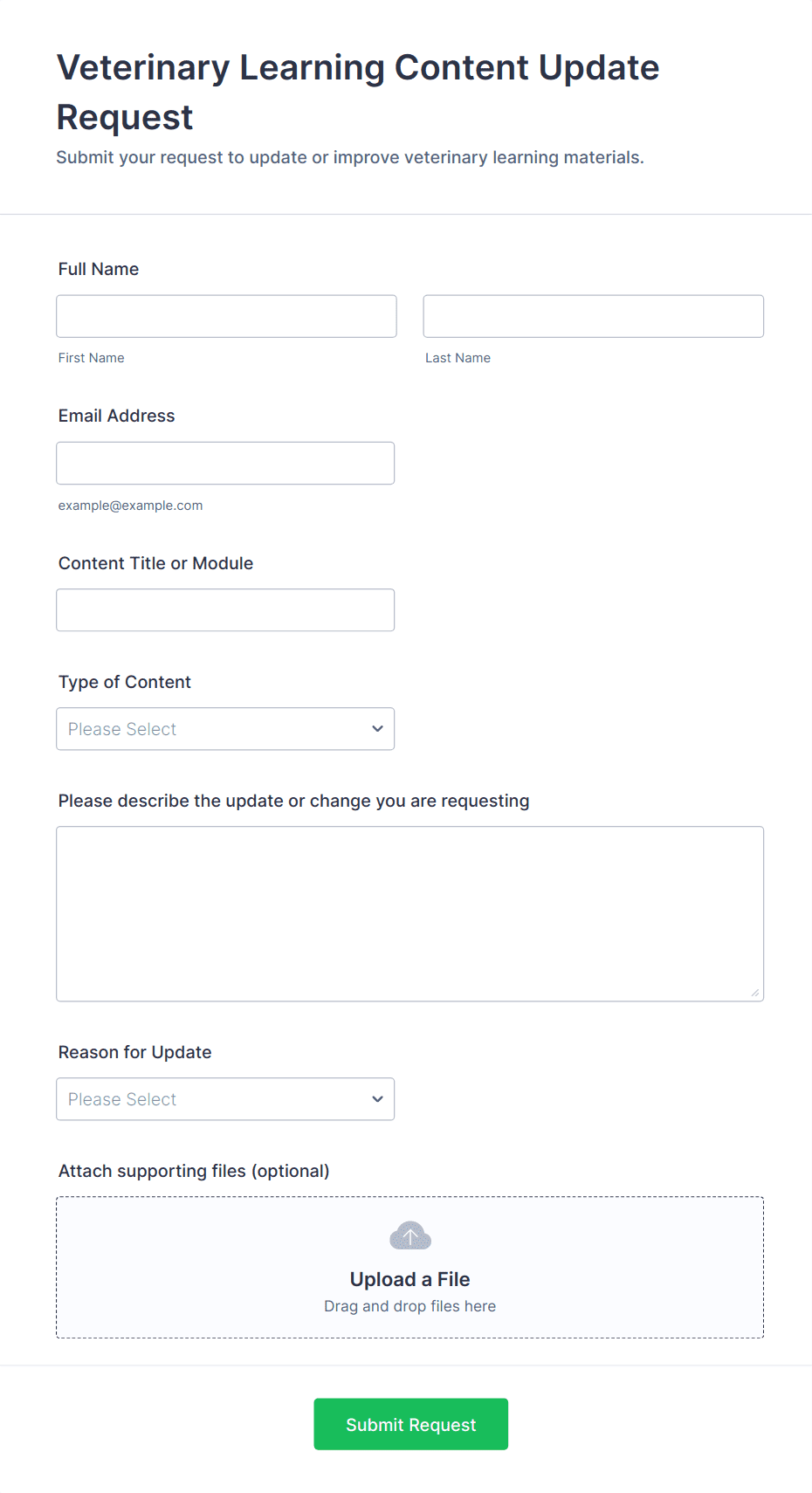
Task: Click the cloud upload icon
Action: (x=409, y=1235)
